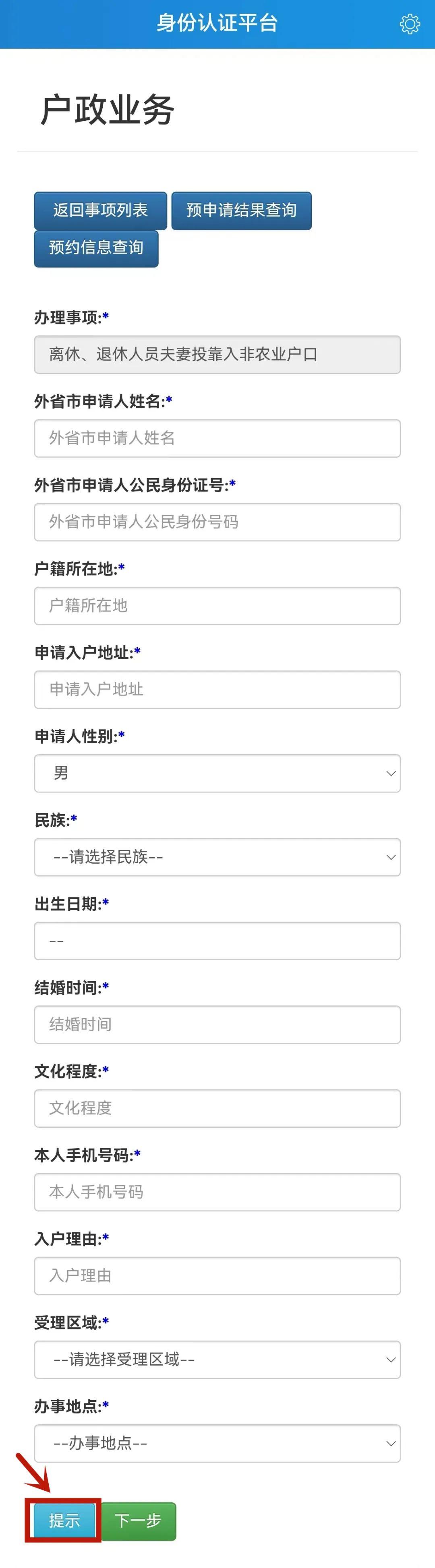This screenshot has height=1568, width=435.
Task: Click the 预申请结果查询 button
Action: coord(241,210)
